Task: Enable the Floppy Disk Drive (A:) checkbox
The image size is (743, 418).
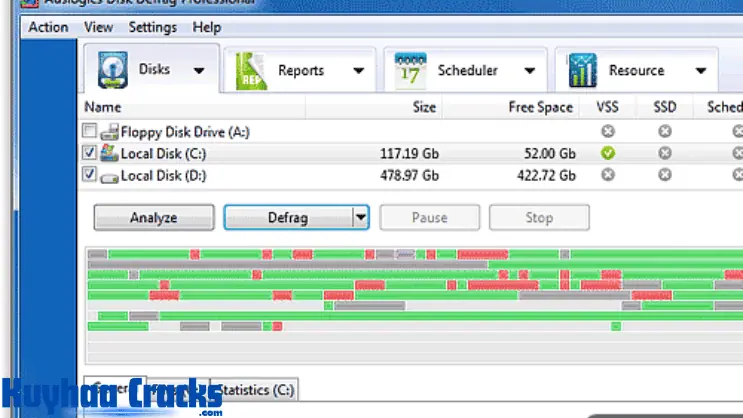Action: [91, 131]
